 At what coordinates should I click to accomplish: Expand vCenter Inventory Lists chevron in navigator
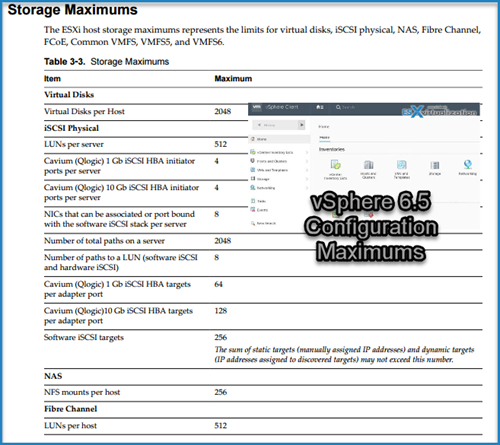point(307,152)
